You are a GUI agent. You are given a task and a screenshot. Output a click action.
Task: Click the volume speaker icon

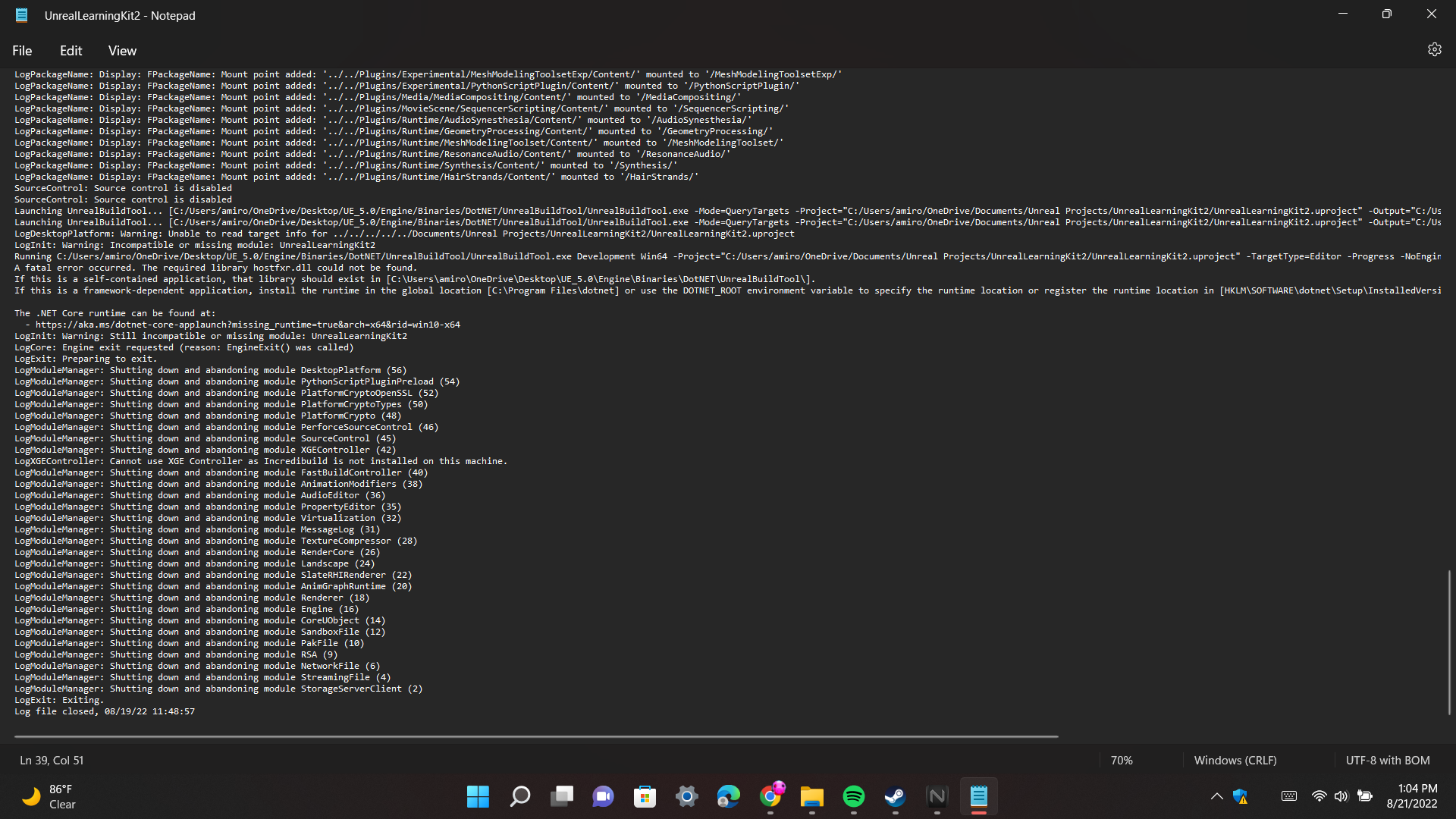click(1341, 796)
